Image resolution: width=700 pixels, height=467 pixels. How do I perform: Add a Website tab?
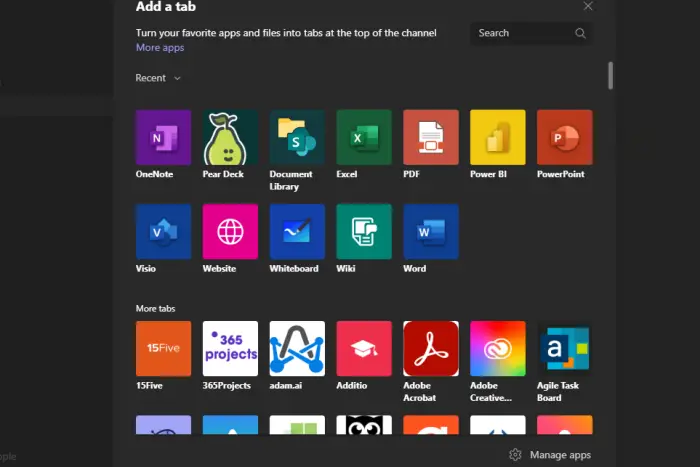(230, 232)
